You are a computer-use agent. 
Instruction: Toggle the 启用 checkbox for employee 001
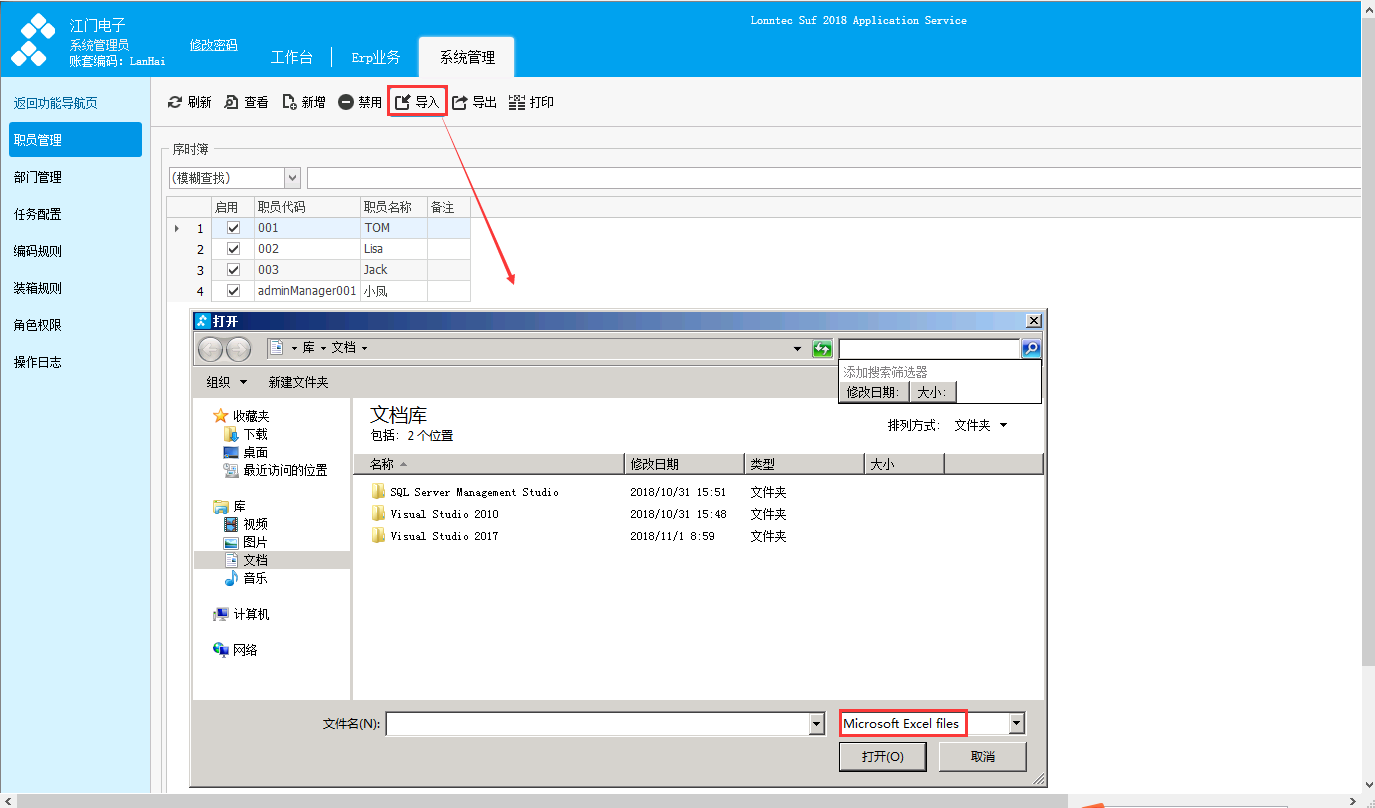[234, 228]
